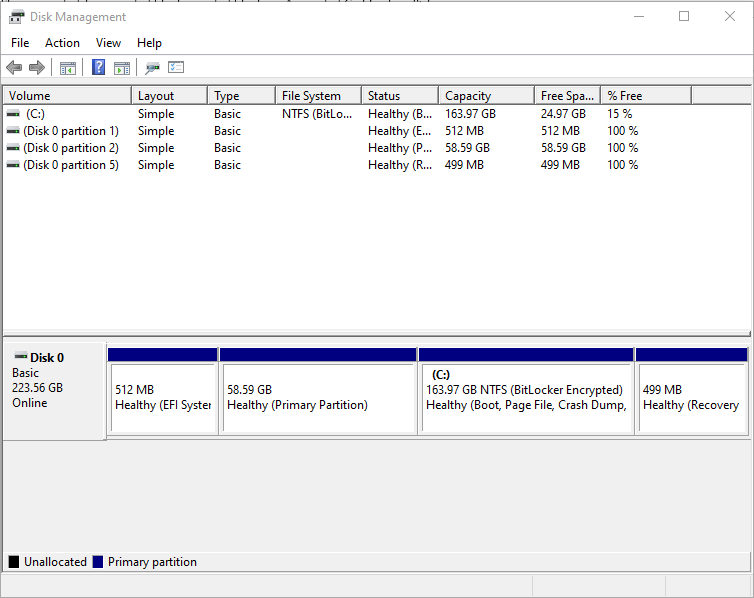Screen dimensions: 754x598
Task: Click the 58.59 GB capacity cell
Action: [x=467, y=148]
